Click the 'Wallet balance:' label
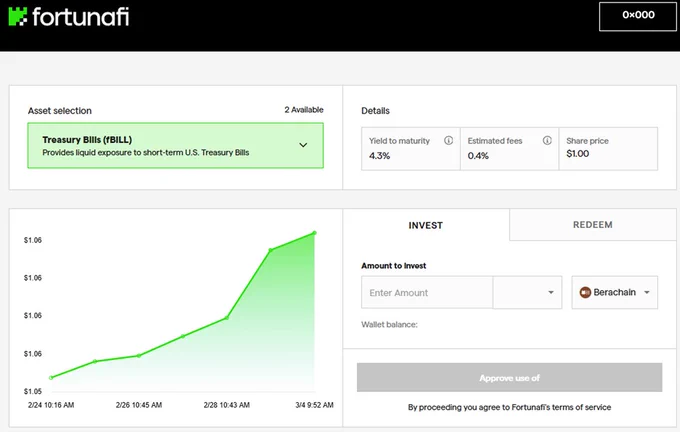680x432 pixels. point(389,324)
